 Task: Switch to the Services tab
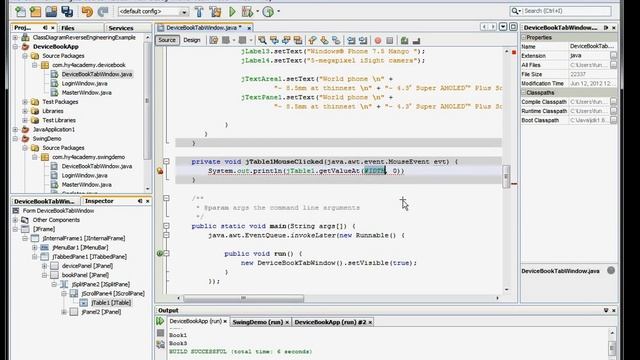(121, 28)
